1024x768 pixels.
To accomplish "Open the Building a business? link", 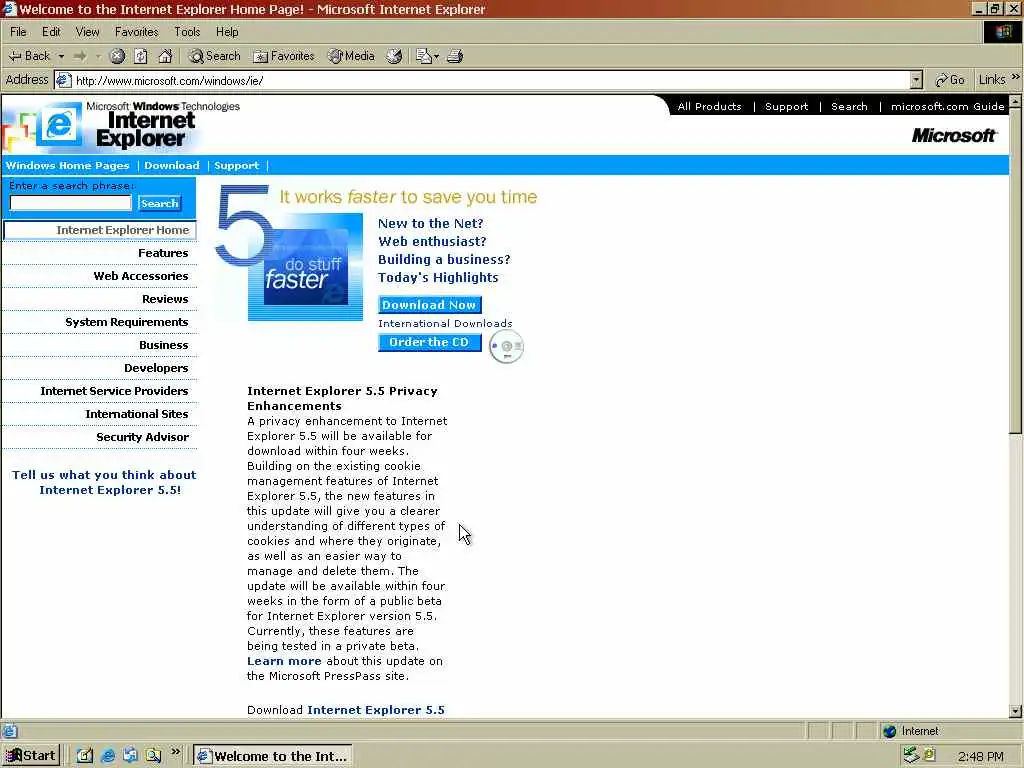I will tap(444, 259).
